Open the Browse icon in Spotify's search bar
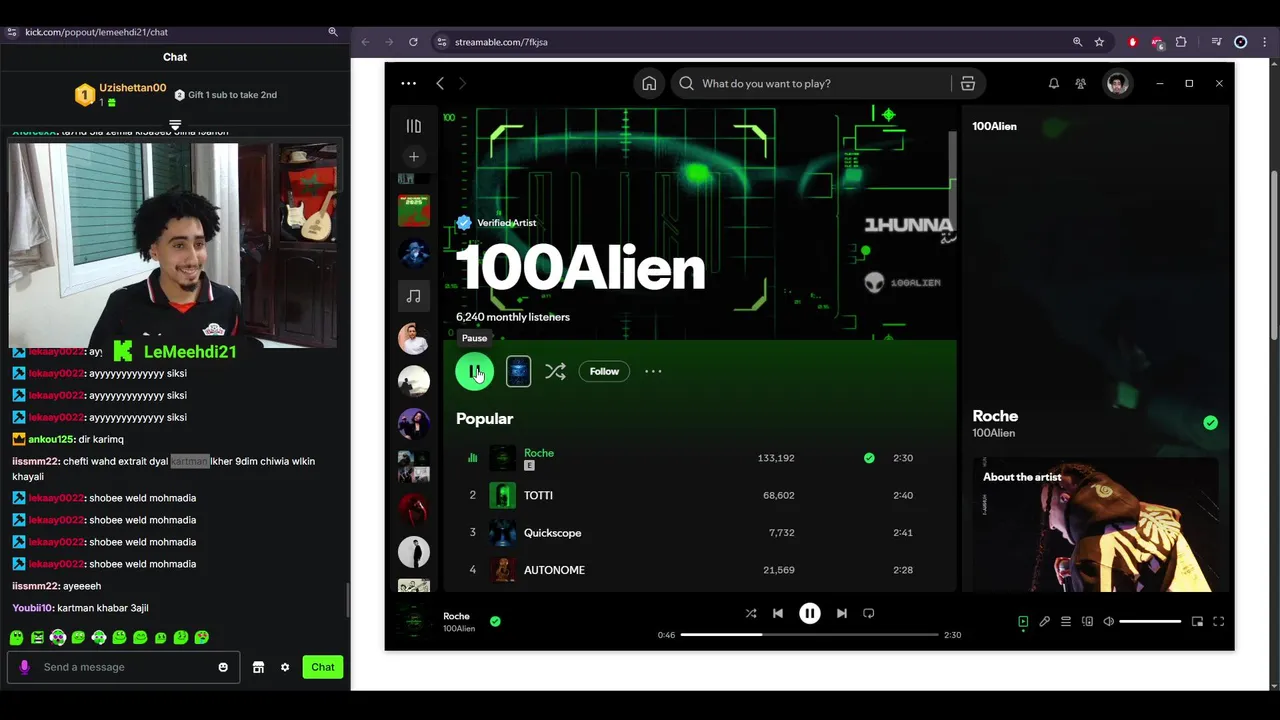 pyautogui.click(x=968, y=84)
